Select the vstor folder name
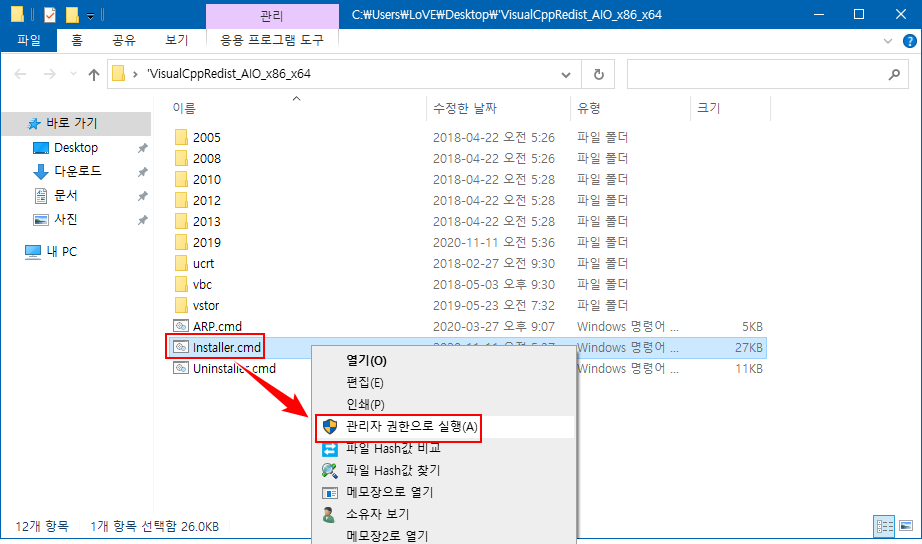The height and width of the screenshot is (544, 922). click(206, 306)
